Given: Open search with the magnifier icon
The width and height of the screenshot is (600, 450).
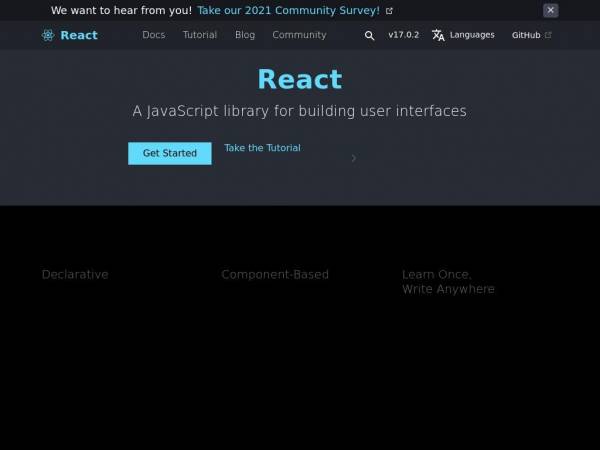Looking at the screenshot, I should pyautogui.click(x=369, y=35).
